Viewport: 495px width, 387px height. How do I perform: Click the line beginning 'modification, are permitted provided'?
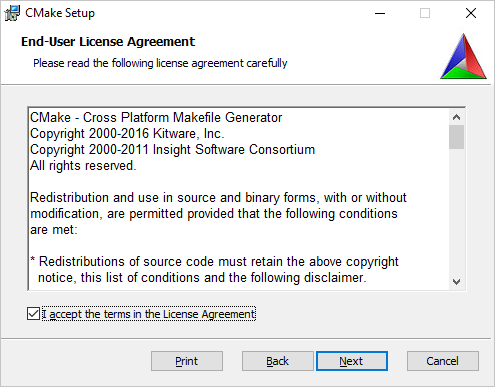(214, 214)
